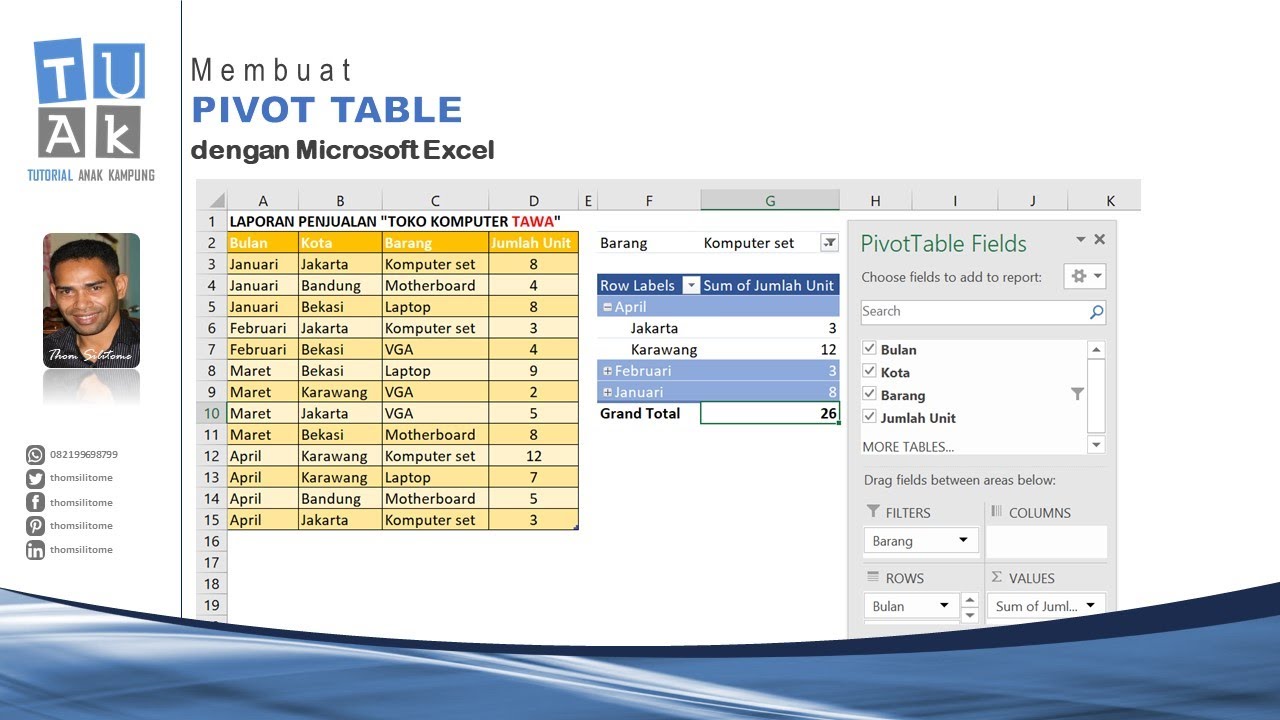Uncheck the Bulan field checkbox
The width and height of the screenshot is (1280, 720).
(x=870, y=349)
